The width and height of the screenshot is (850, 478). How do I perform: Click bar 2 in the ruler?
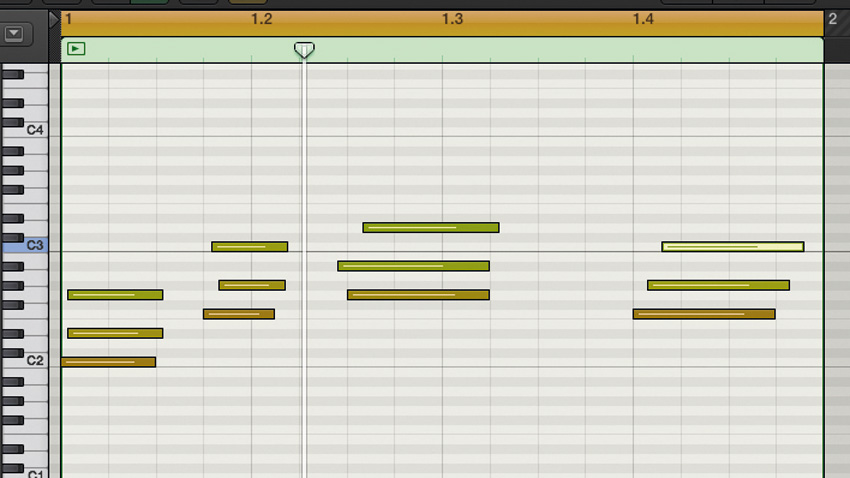(x=833, y=20)
